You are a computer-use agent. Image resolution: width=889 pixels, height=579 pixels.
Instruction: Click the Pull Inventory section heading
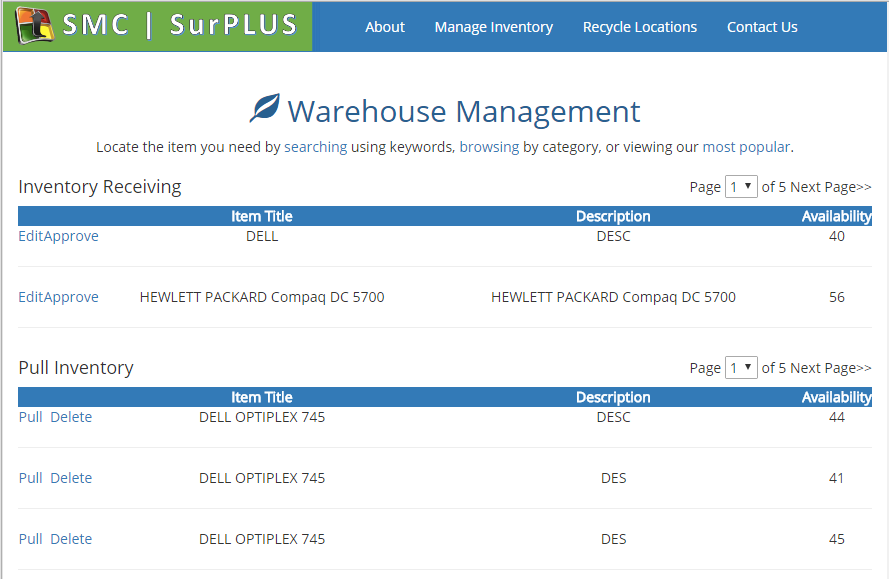(76, 367)
